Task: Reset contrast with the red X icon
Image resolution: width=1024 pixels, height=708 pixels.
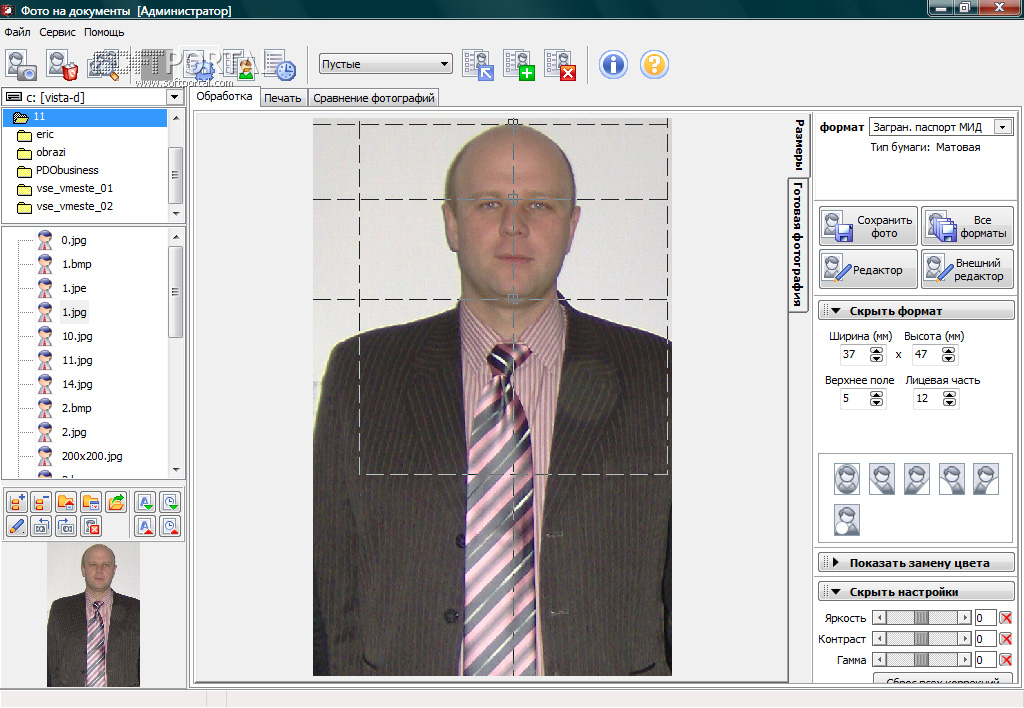Action: 1006,639
